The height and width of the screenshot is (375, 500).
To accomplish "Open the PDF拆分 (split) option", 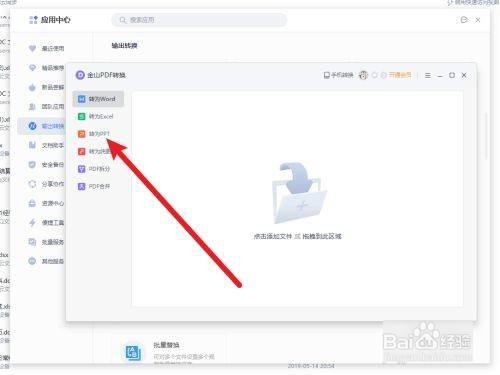I will (98, 169).
